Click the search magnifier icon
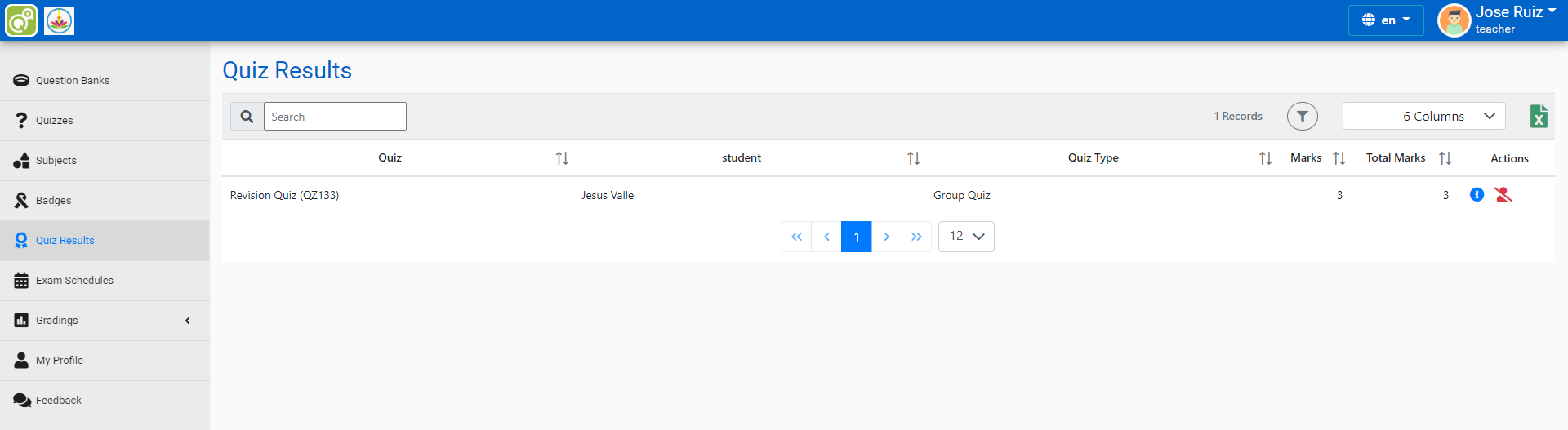This screenshot has height=430, width=1568. click(247, 117)
